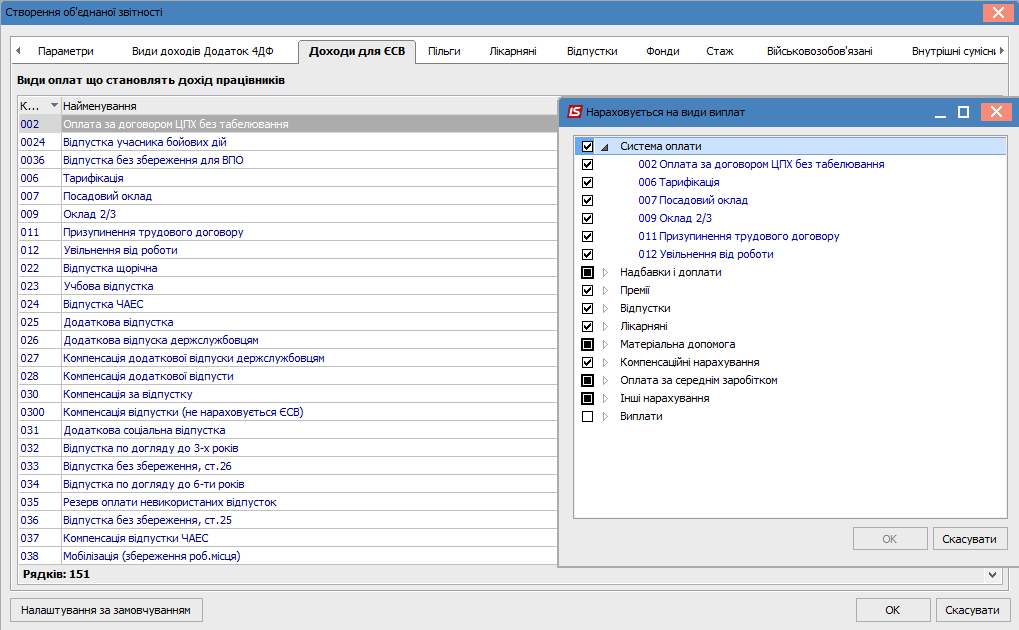This screenshot has height=630, width=1019.
Task: Expand the Надбавки і доплати group
Action: (x=605, y=272)
